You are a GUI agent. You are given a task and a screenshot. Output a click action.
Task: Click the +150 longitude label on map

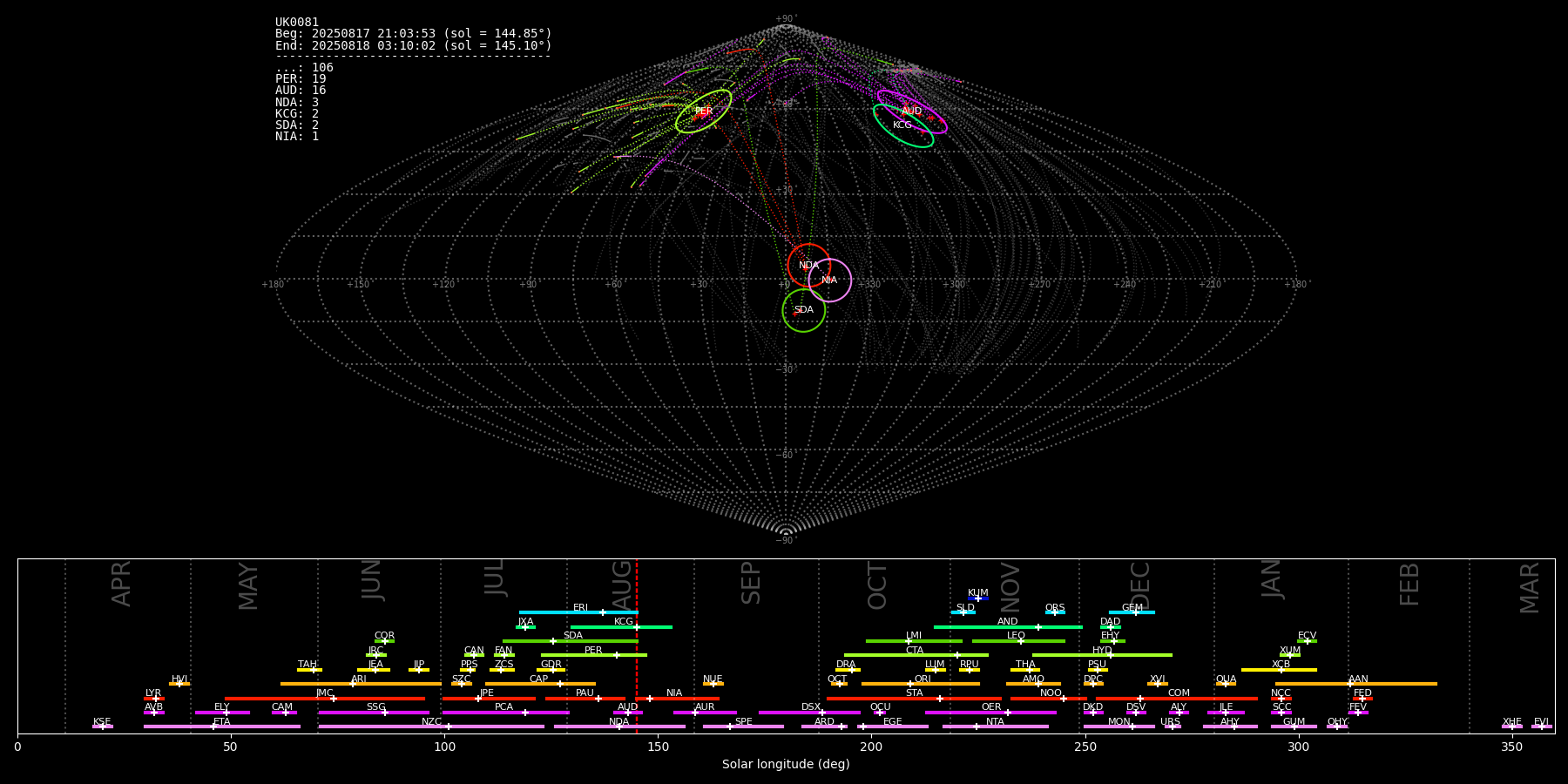pos(358,285)
